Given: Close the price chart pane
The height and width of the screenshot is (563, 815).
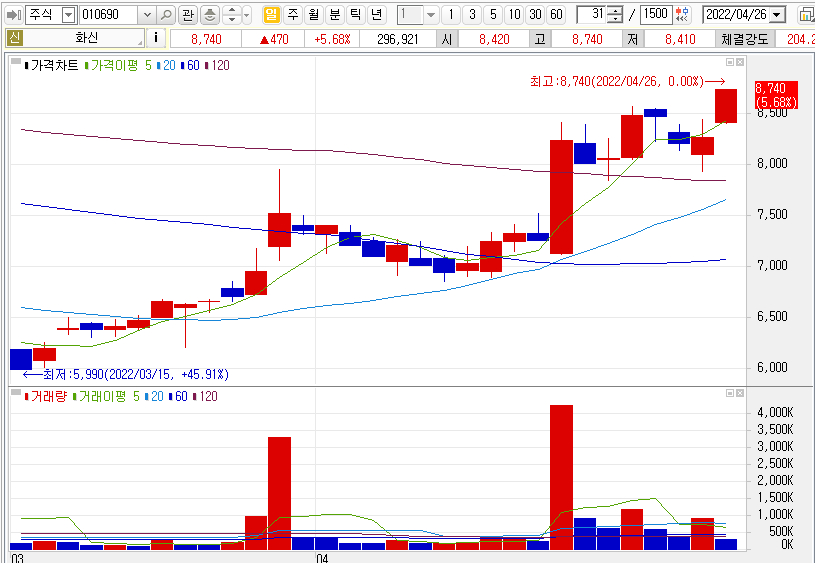Looking at the screenshot, I should 740,62.
